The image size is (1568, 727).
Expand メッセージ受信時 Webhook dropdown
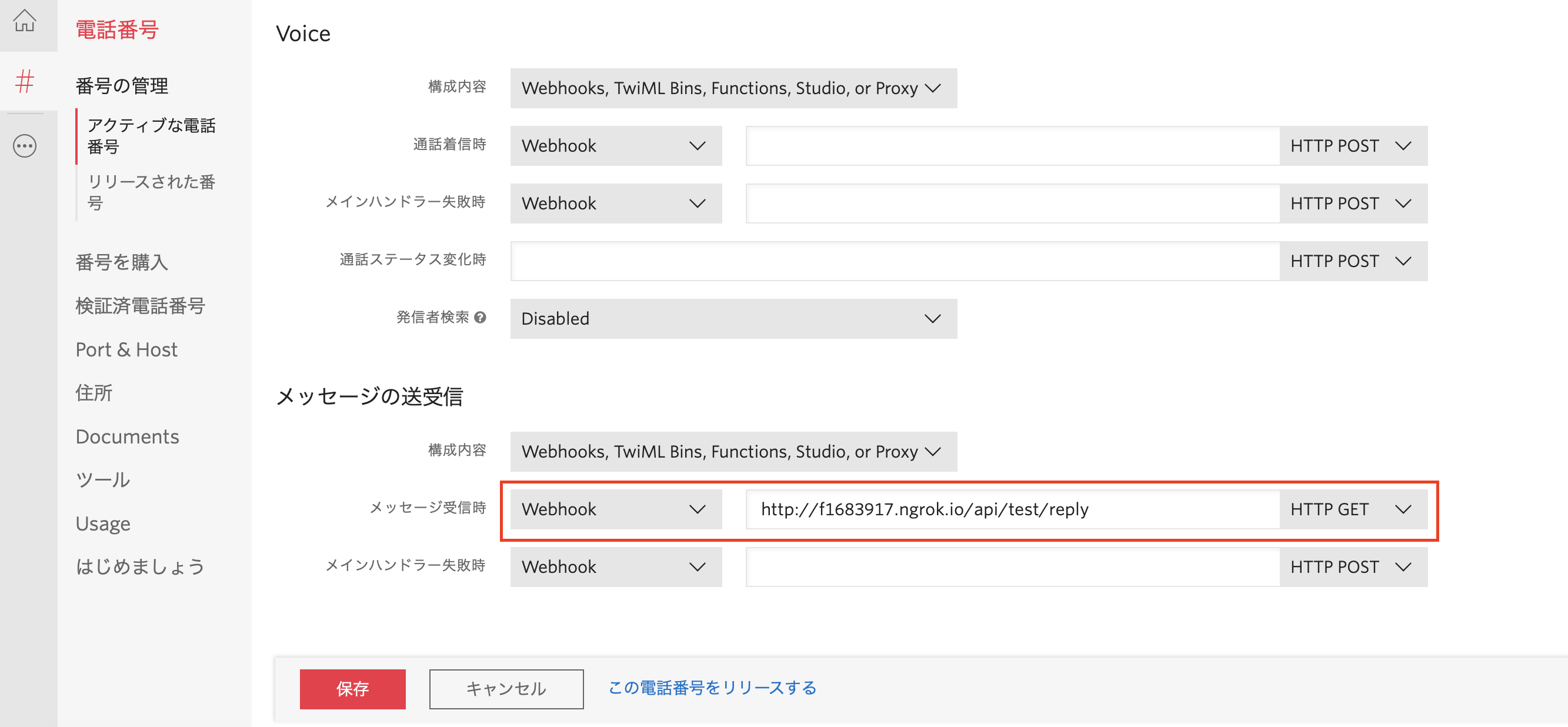(x=616, y=509)
